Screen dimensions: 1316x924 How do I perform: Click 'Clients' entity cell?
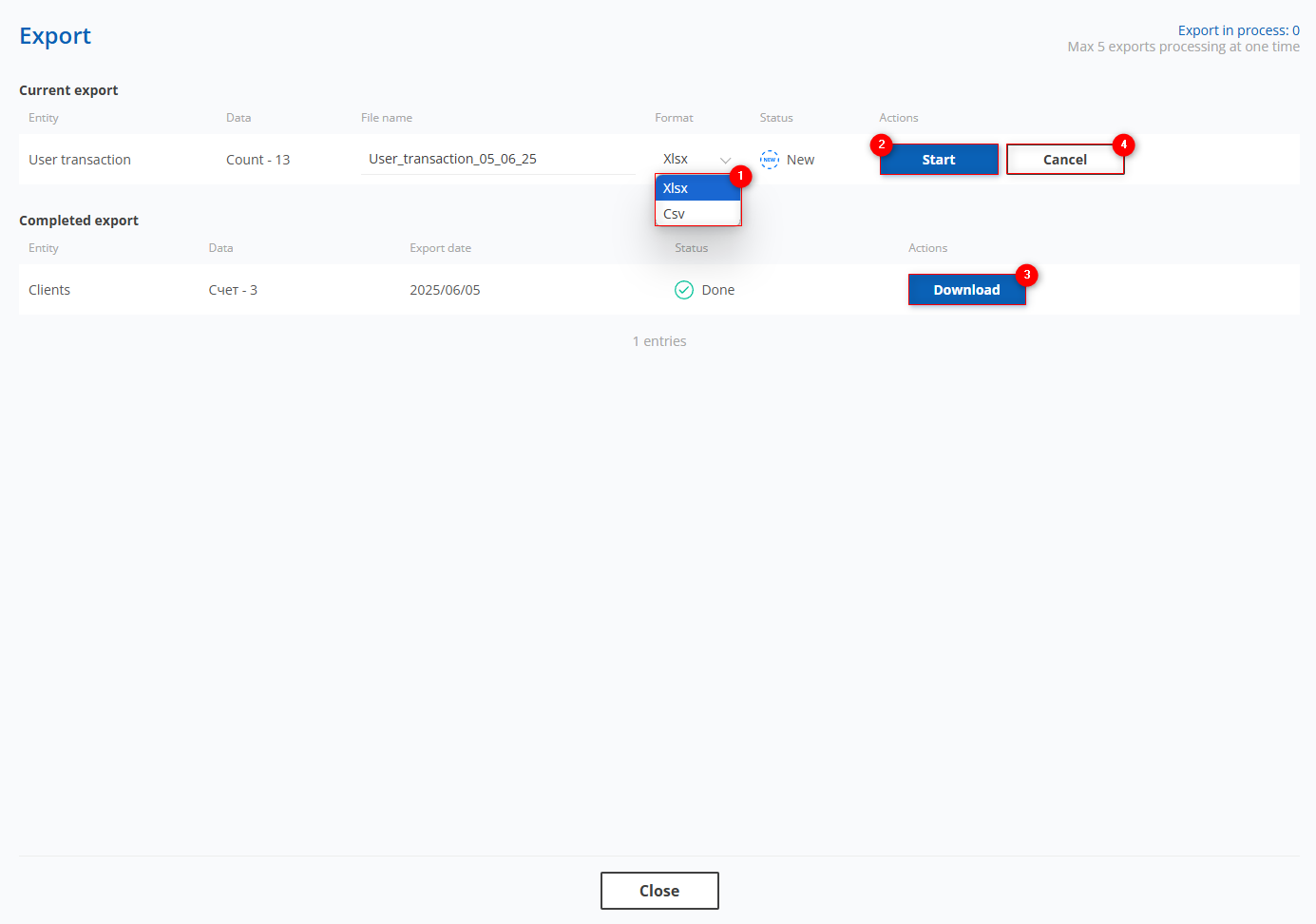coord(49,290)
